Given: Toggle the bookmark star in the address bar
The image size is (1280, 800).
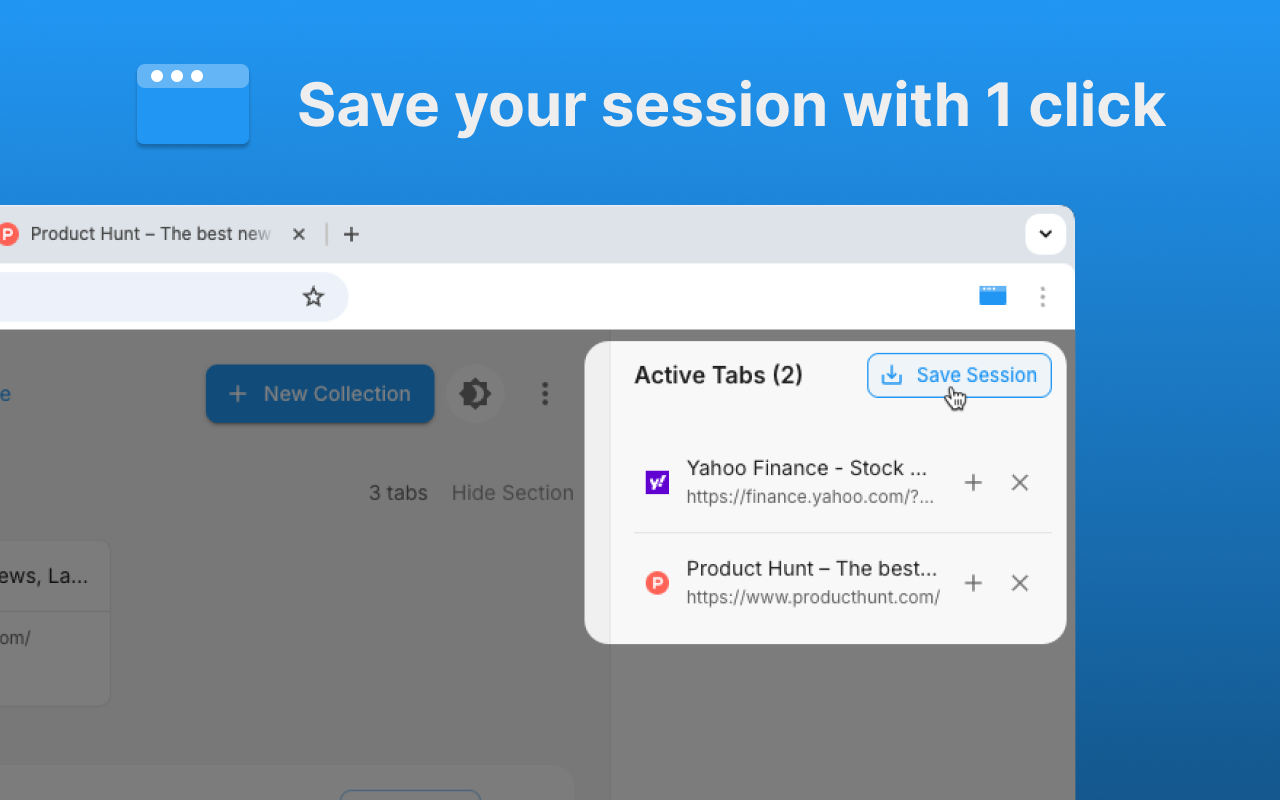Looking at the screenshot, I should pos(313,296).
